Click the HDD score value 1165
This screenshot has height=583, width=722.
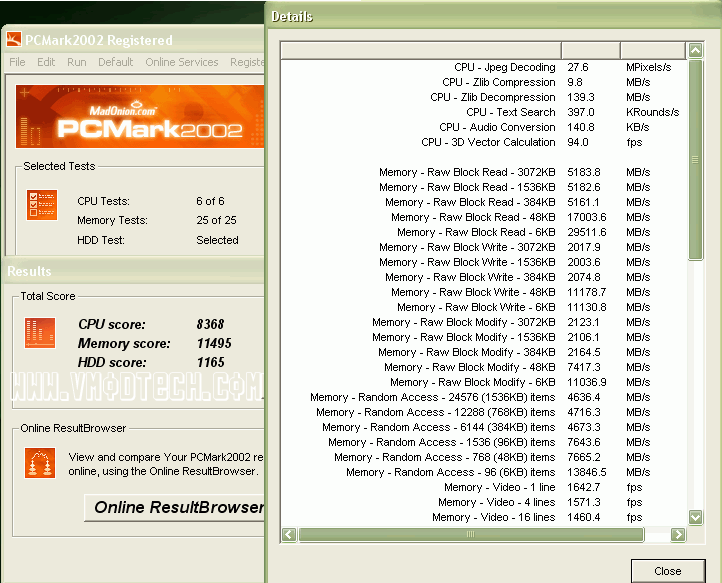click(210, 363)
